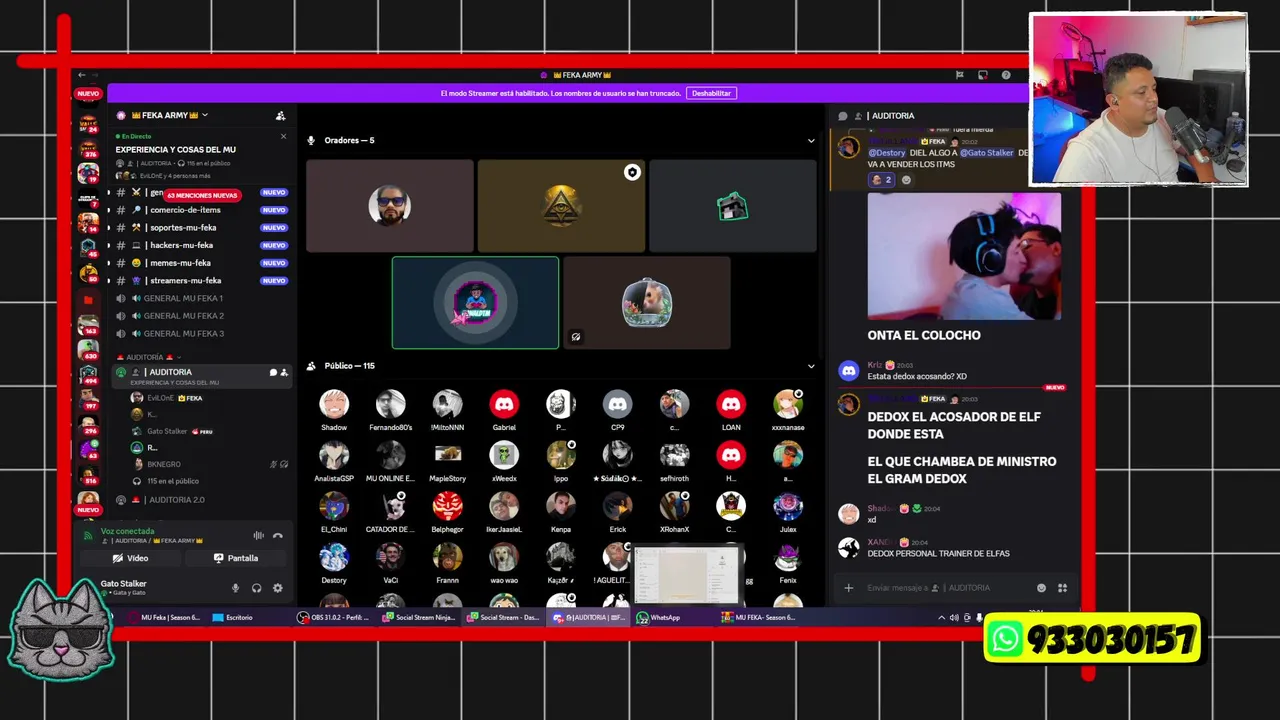Share screen with the Pantalla button
The image size is (1280, 720).
click(x=236, y=558)
